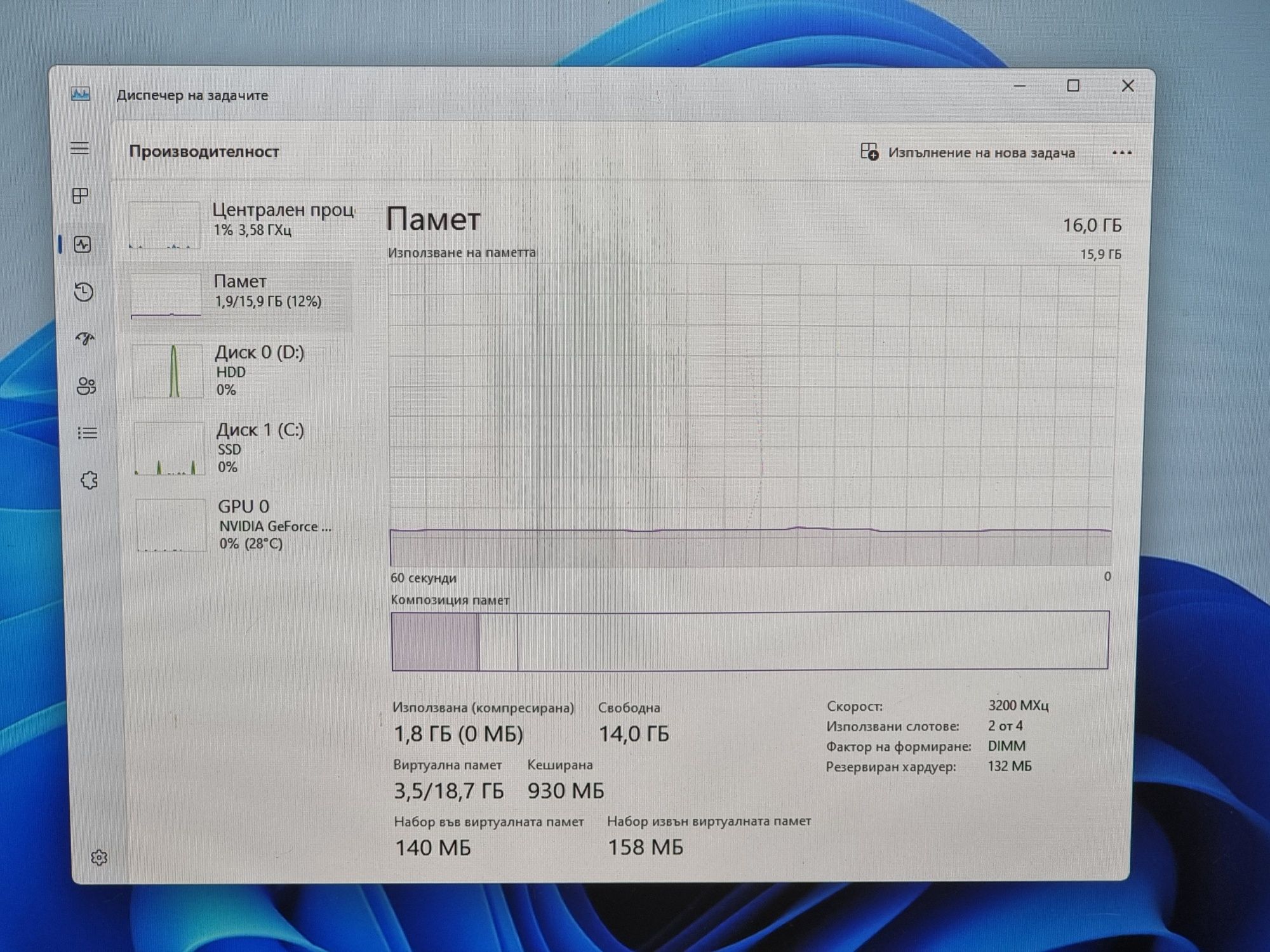Click the '2 от 4' slots used value
Viewport: 1270px width, 952px height.
tap(1005, 726)
